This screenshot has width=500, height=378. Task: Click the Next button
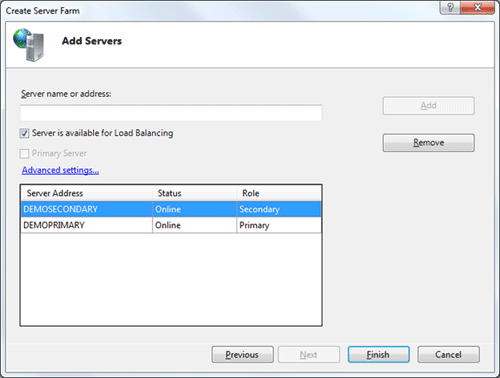coord(309,354)
